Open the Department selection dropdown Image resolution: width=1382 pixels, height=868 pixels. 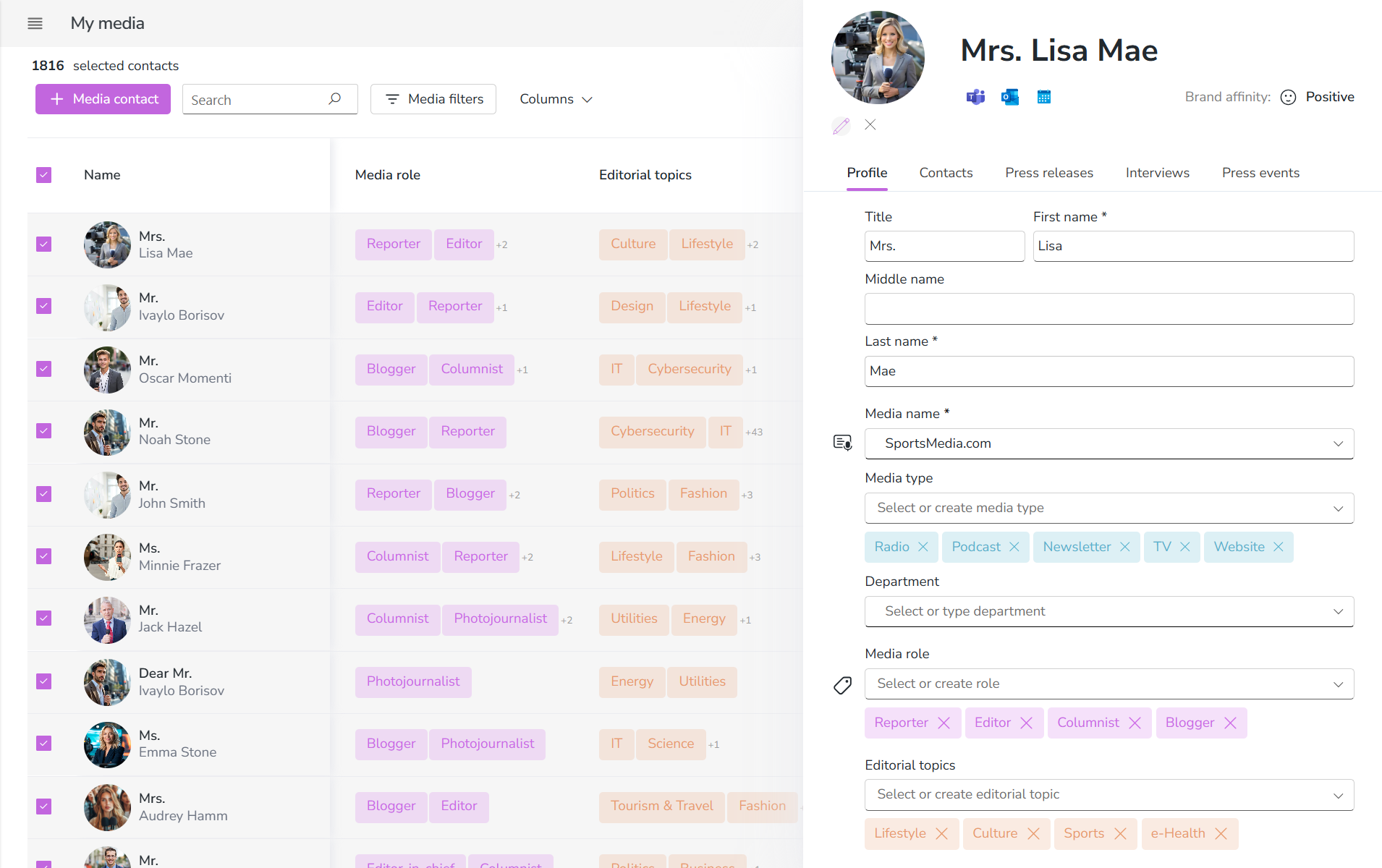pyautogui.click(x=1338, y=611)
